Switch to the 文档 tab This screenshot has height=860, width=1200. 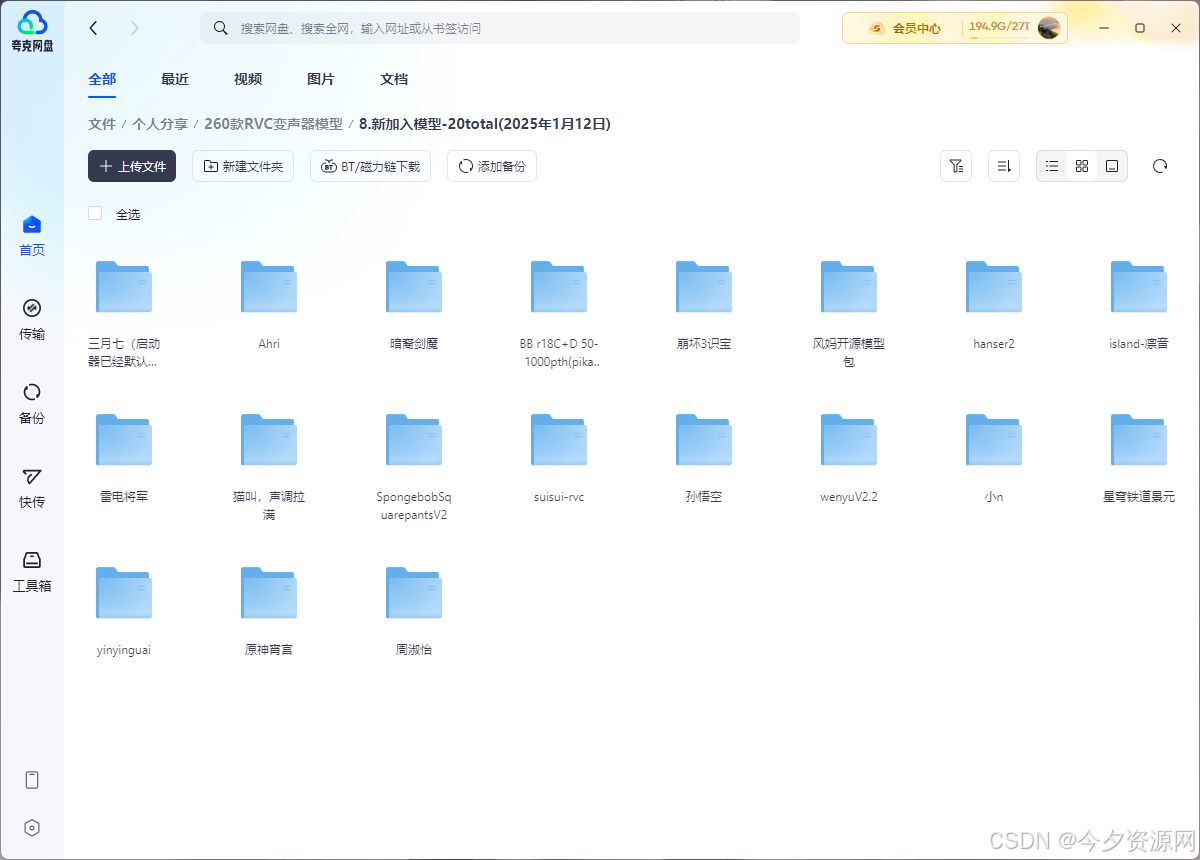click(394, 79)
